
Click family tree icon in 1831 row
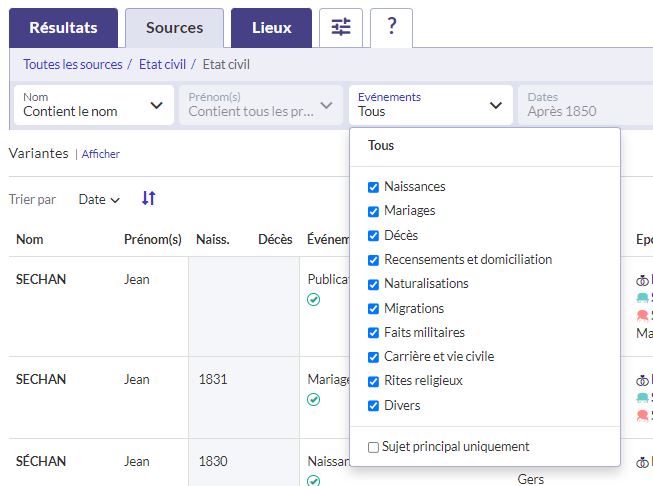[x=643, y=380]
